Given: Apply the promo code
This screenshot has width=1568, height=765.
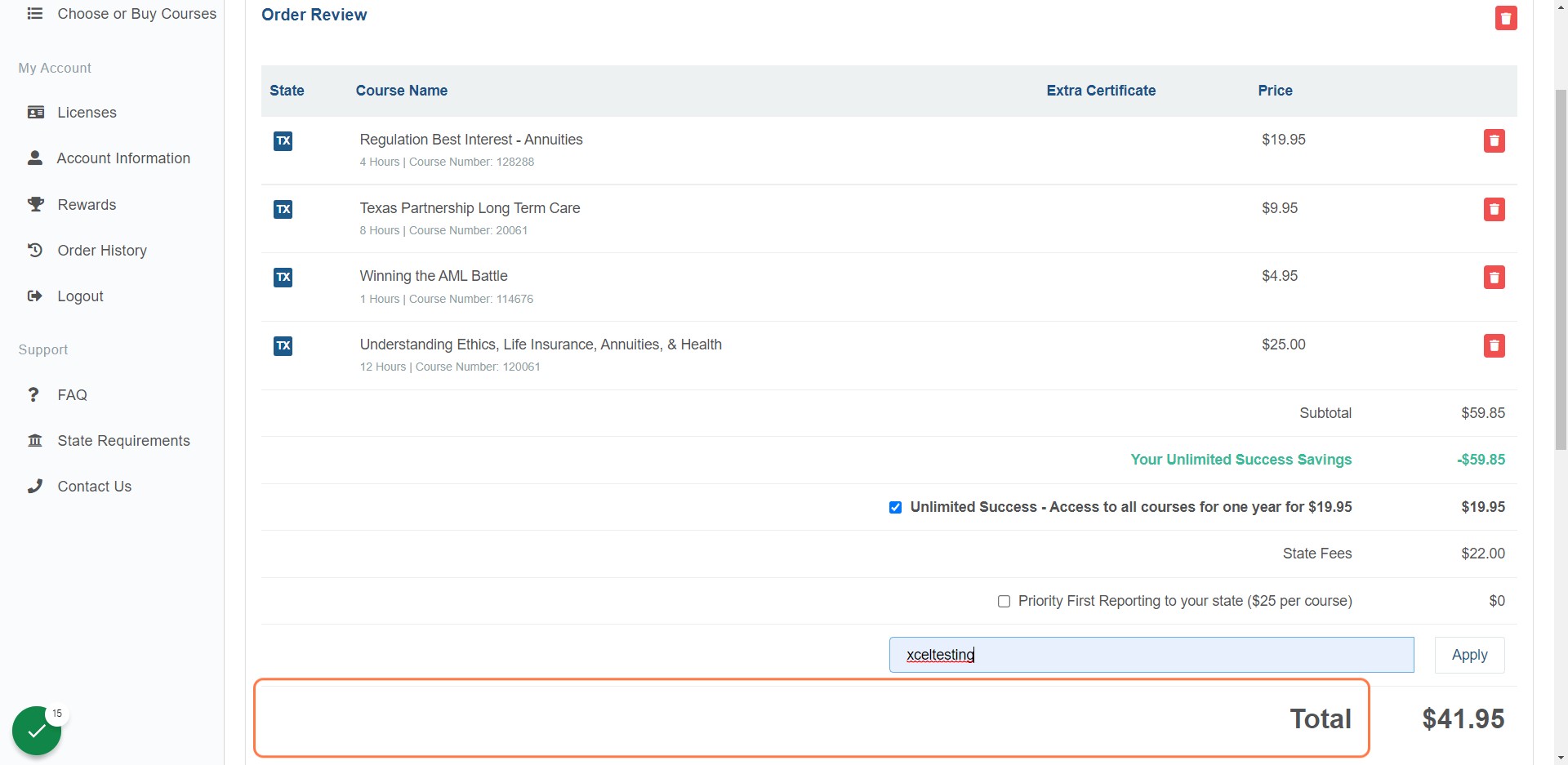Looking at the screenshot, I should click(1469, 655).
